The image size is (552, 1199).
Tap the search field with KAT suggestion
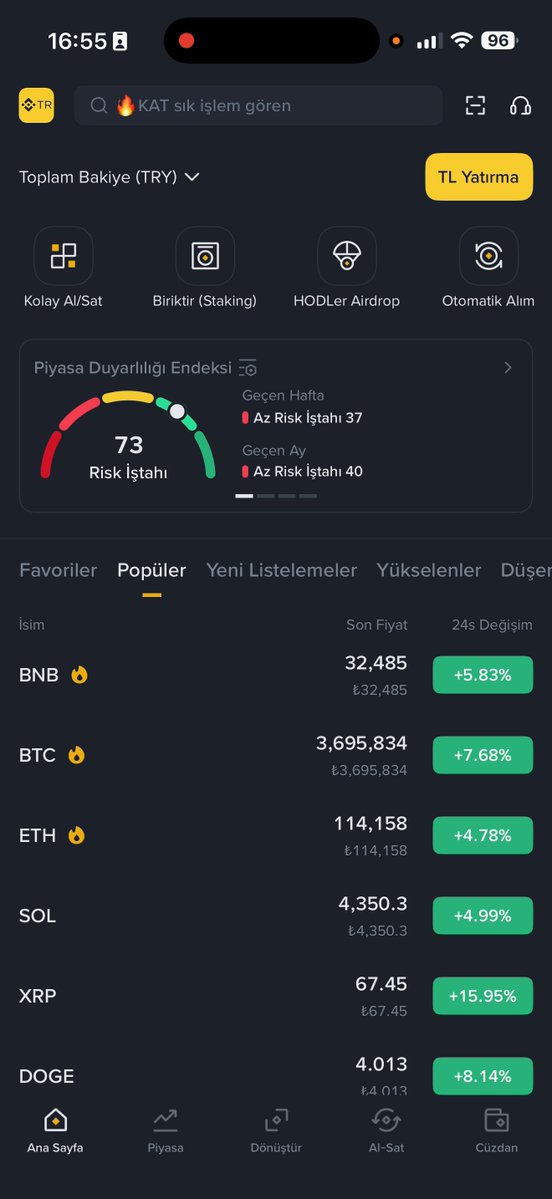(258, 106)
